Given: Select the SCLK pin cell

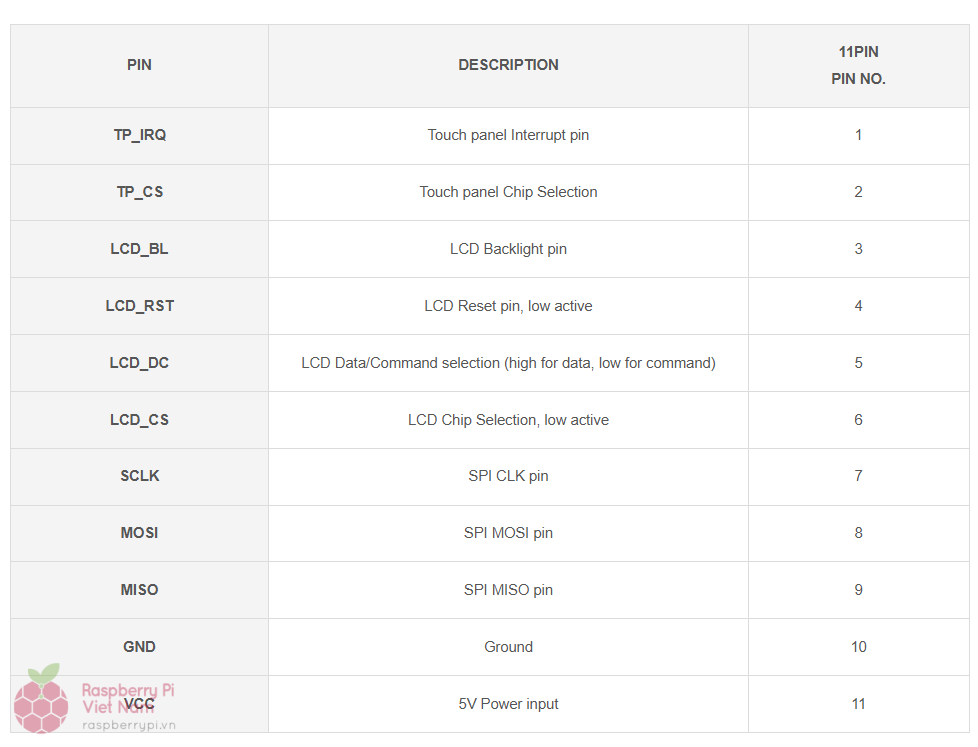Looking at the screenshot, I should click(140, 476).
